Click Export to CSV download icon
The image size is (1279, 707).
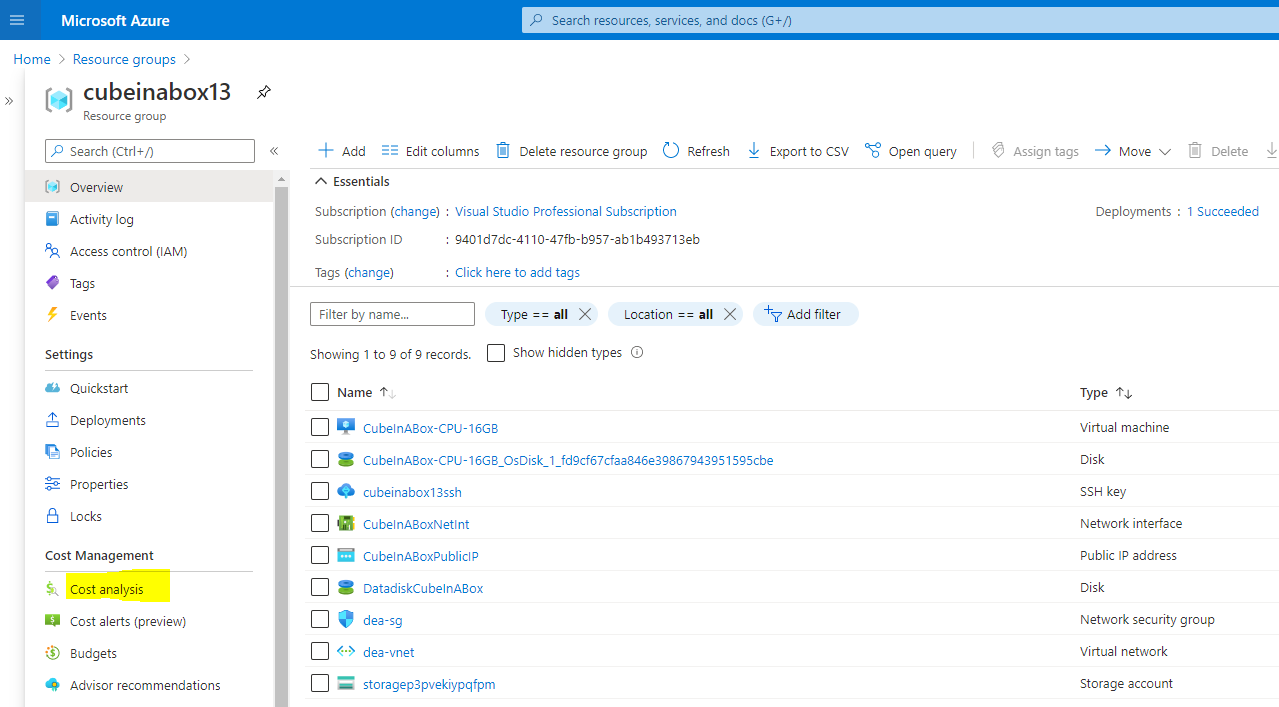tap(754, 151)
